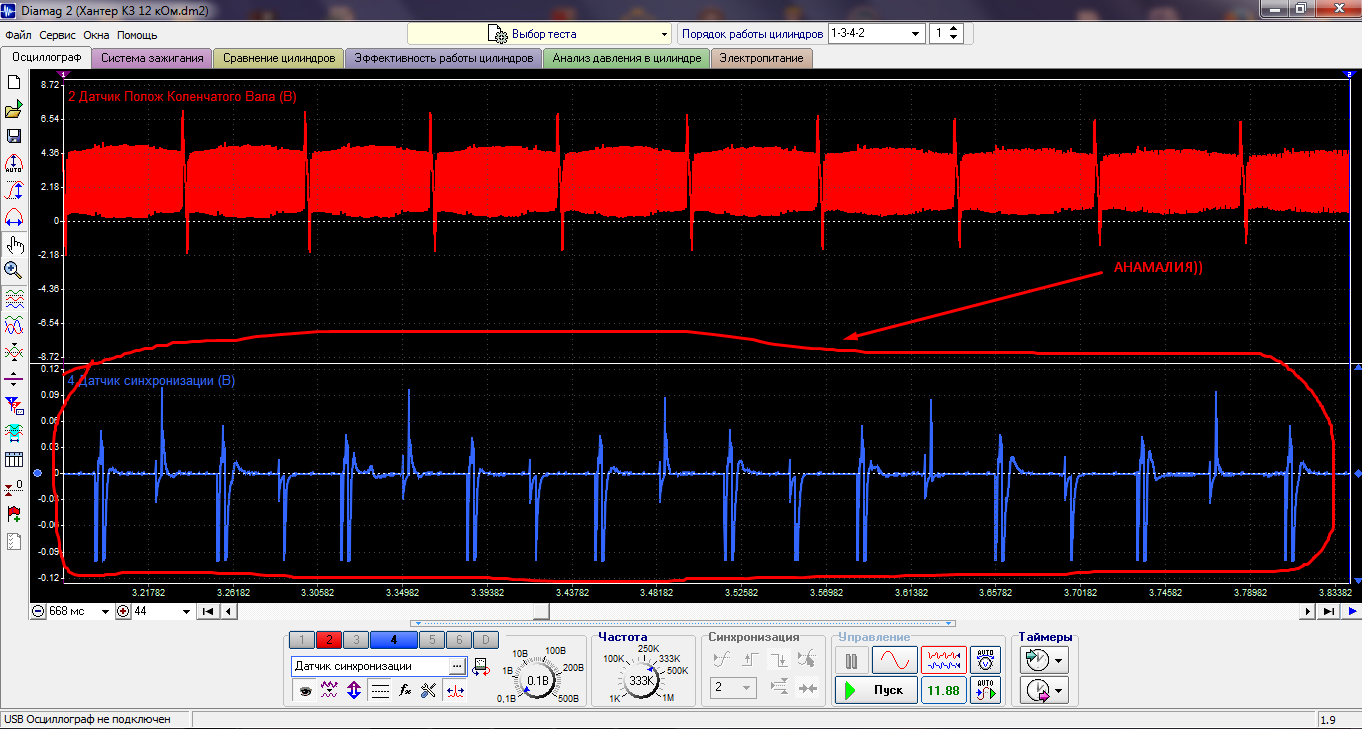Click the red marker zero-reset icon
The height and width of the screenshot is (729, 1362).
14,487
